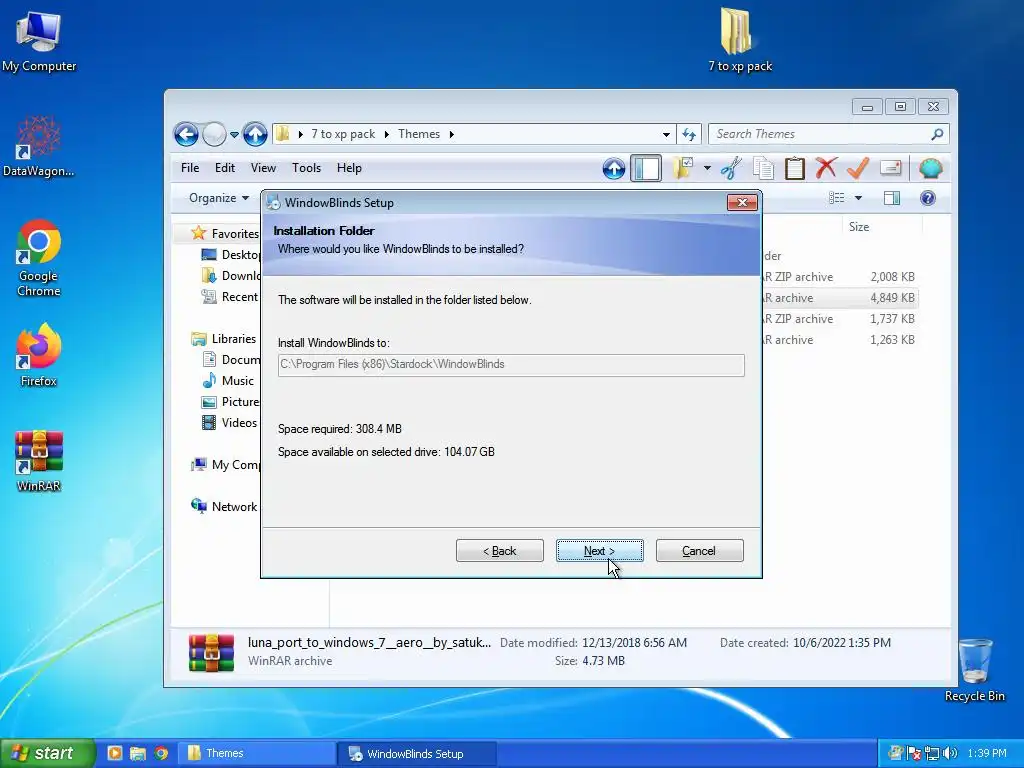Select file row sized 4,849 KB
Viewport: 1024px width, 768px height.
(x=839, y=298)
